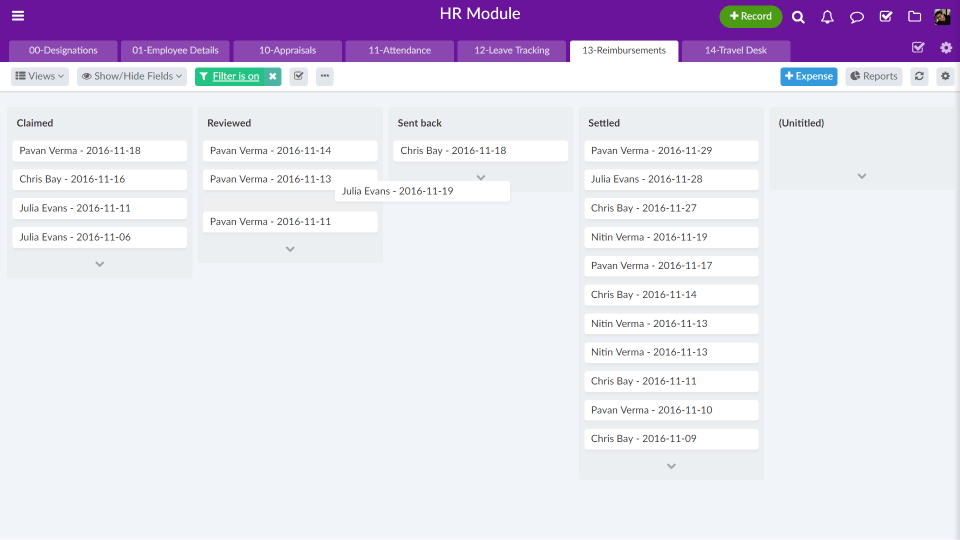Viewport: 960px width, 540px height.
Task: Open card Chris Bay - 2016-11-18 in Sent back
Action: tap(481, 151)
